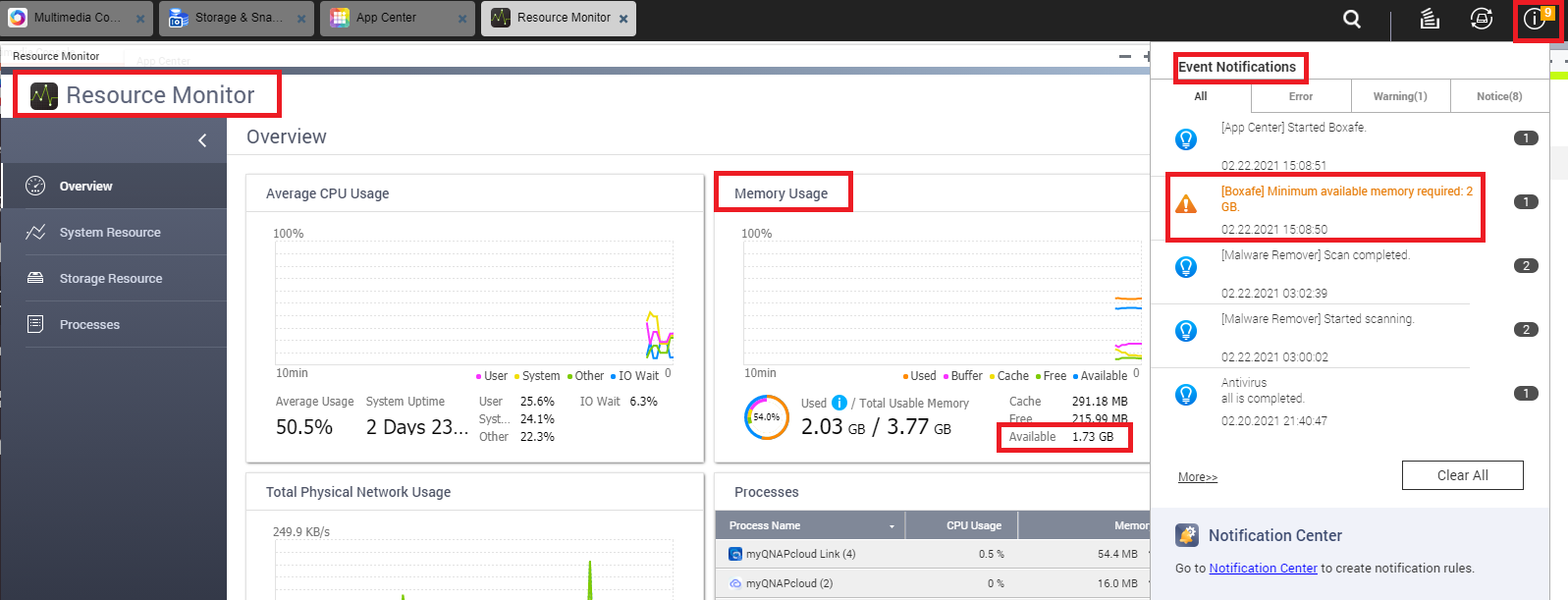This screenshot has height=600, width=1568.
Task: Open Storage Resource in the sidebar
Action: click(114, 278)
